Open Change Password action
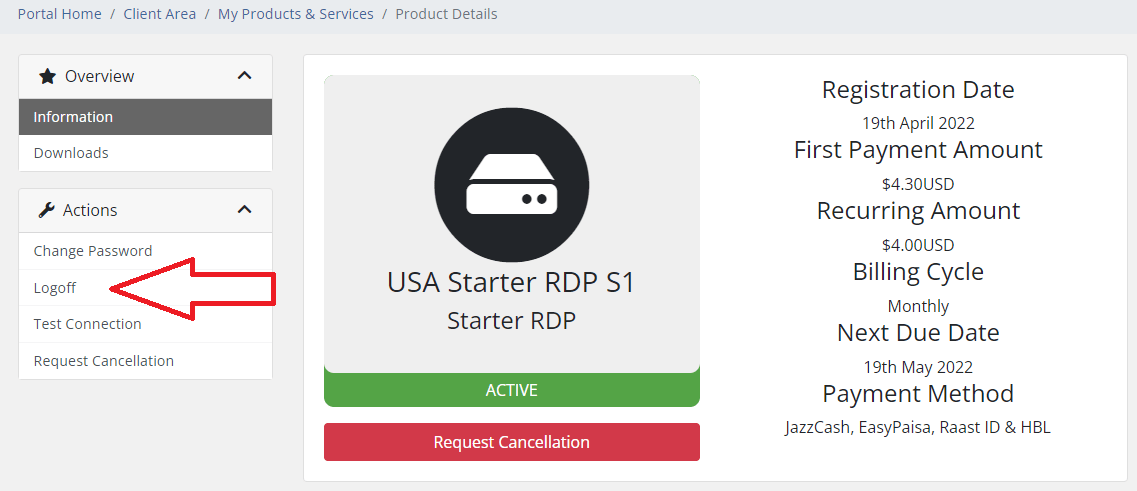1137x491 pixels. pos(145,251)
